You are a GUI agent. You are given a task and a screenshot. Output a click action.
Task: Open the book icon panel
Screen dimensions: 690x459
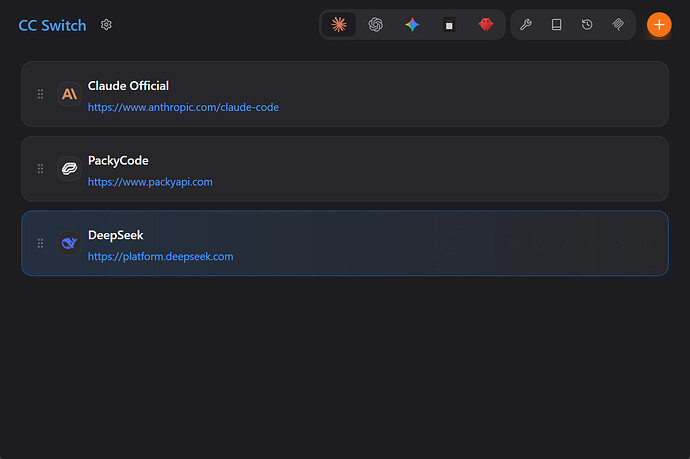point(557,25)
